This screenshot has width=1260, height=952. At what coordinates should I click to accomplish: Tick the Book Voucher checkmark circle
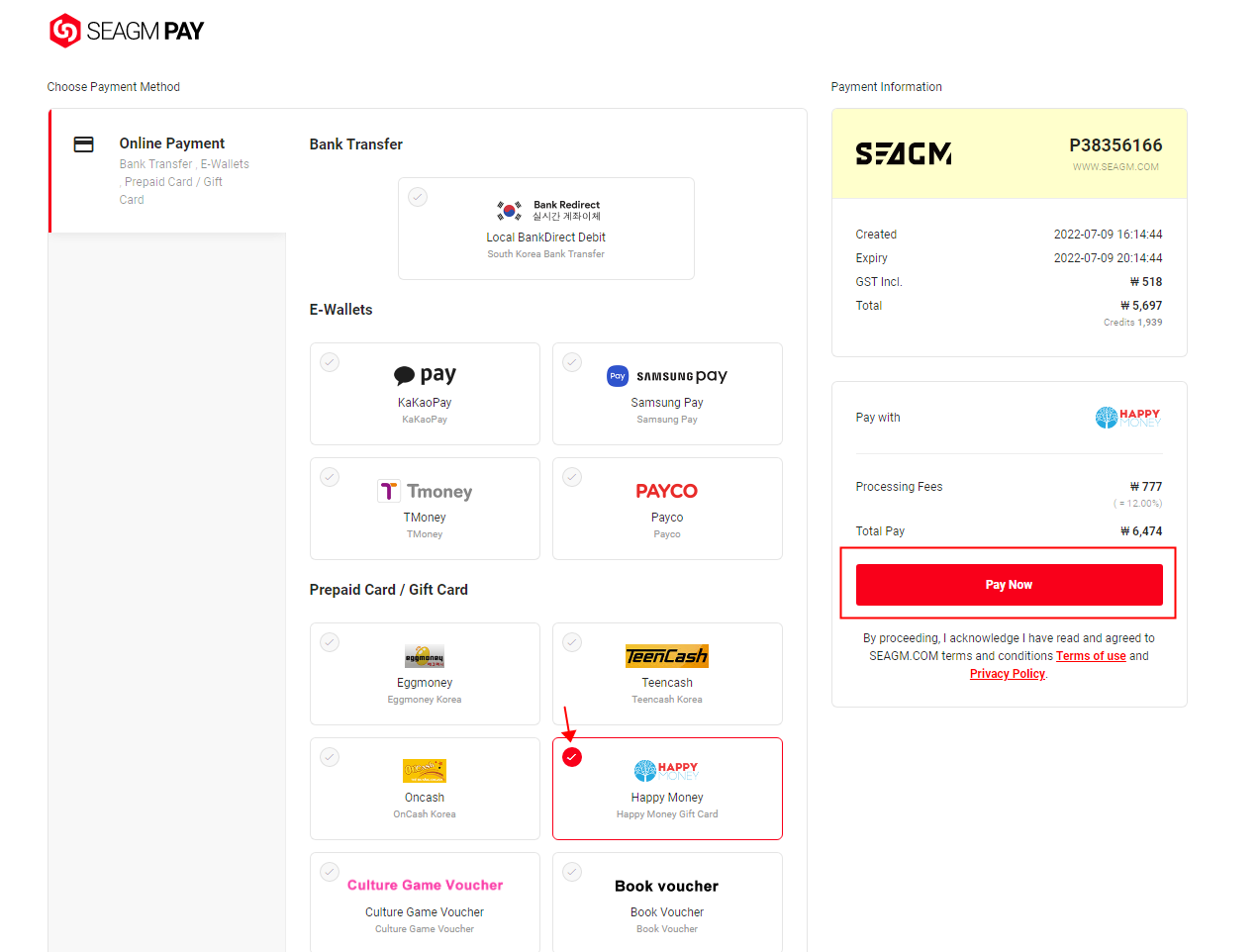coord(572,872)
